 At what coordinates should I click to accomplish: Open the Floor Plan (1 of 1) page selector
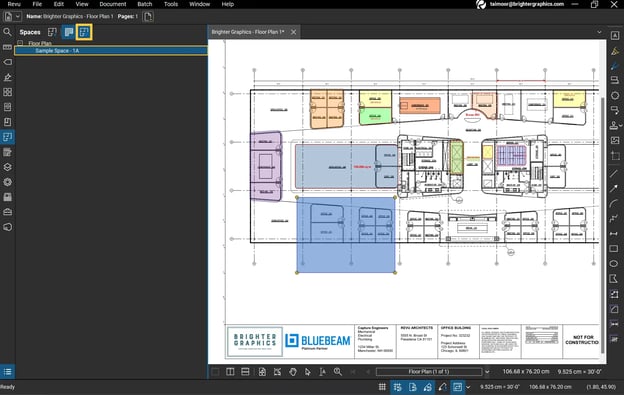[429, 372]
